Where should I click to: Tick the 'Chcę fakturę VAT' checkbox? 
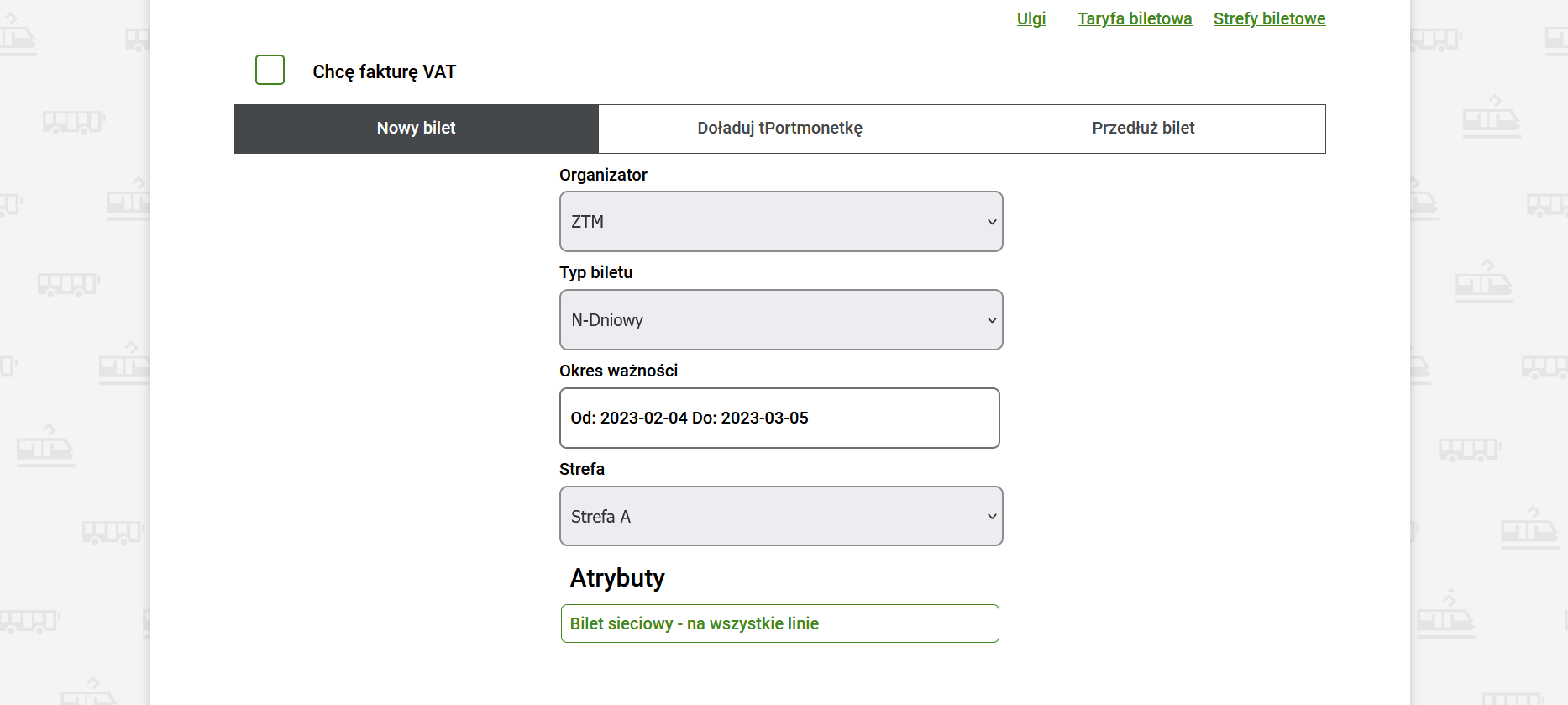(270, 70)
